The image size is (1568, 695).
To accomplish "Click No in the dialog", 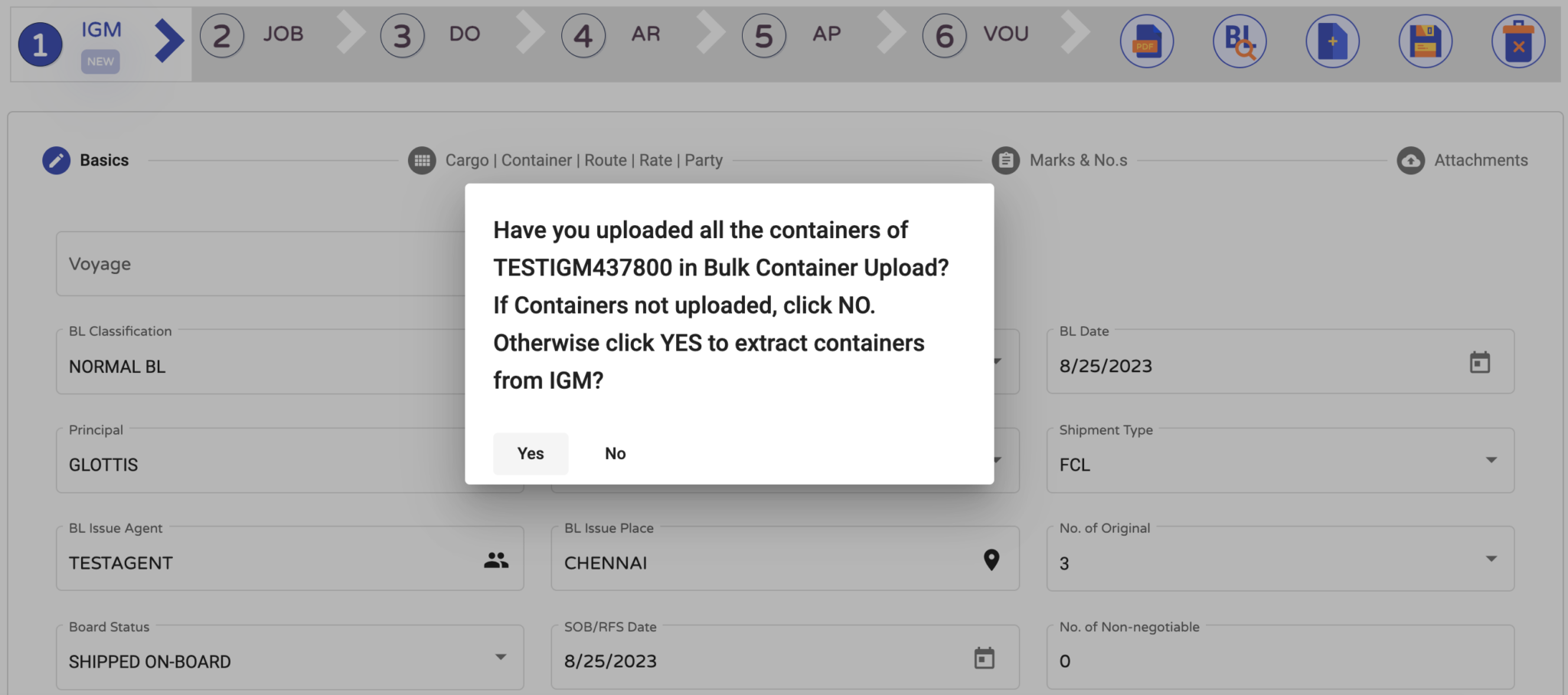I will click(x=616, y=453).
